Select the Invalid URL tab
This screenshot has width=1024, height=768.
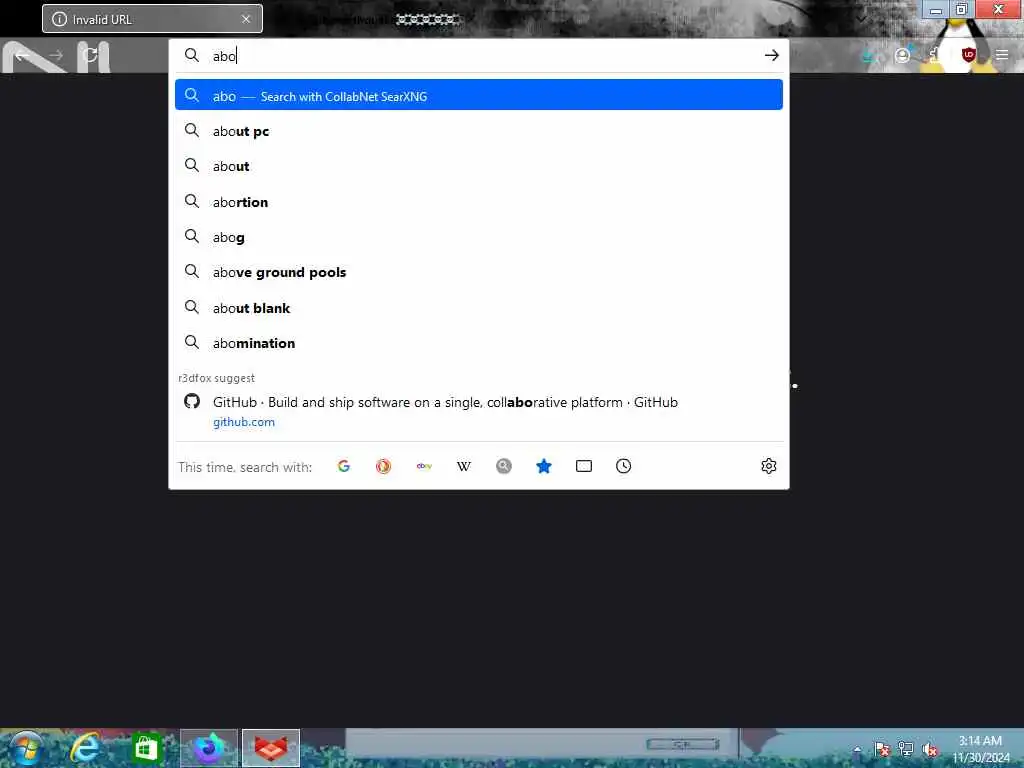pos(152,19)
